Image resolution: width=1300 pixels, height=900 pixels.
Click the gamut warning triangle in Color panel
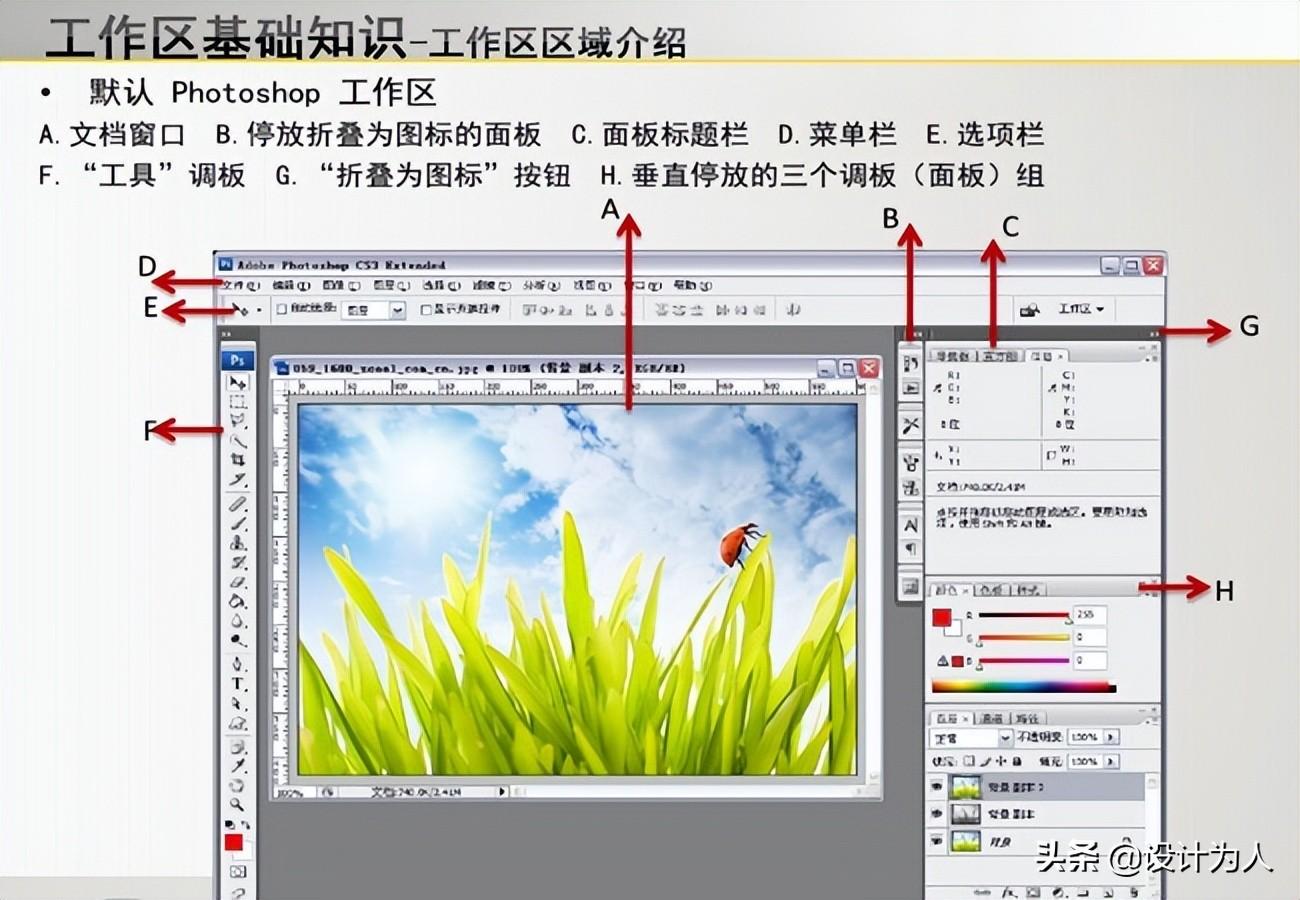coord(942,662)
